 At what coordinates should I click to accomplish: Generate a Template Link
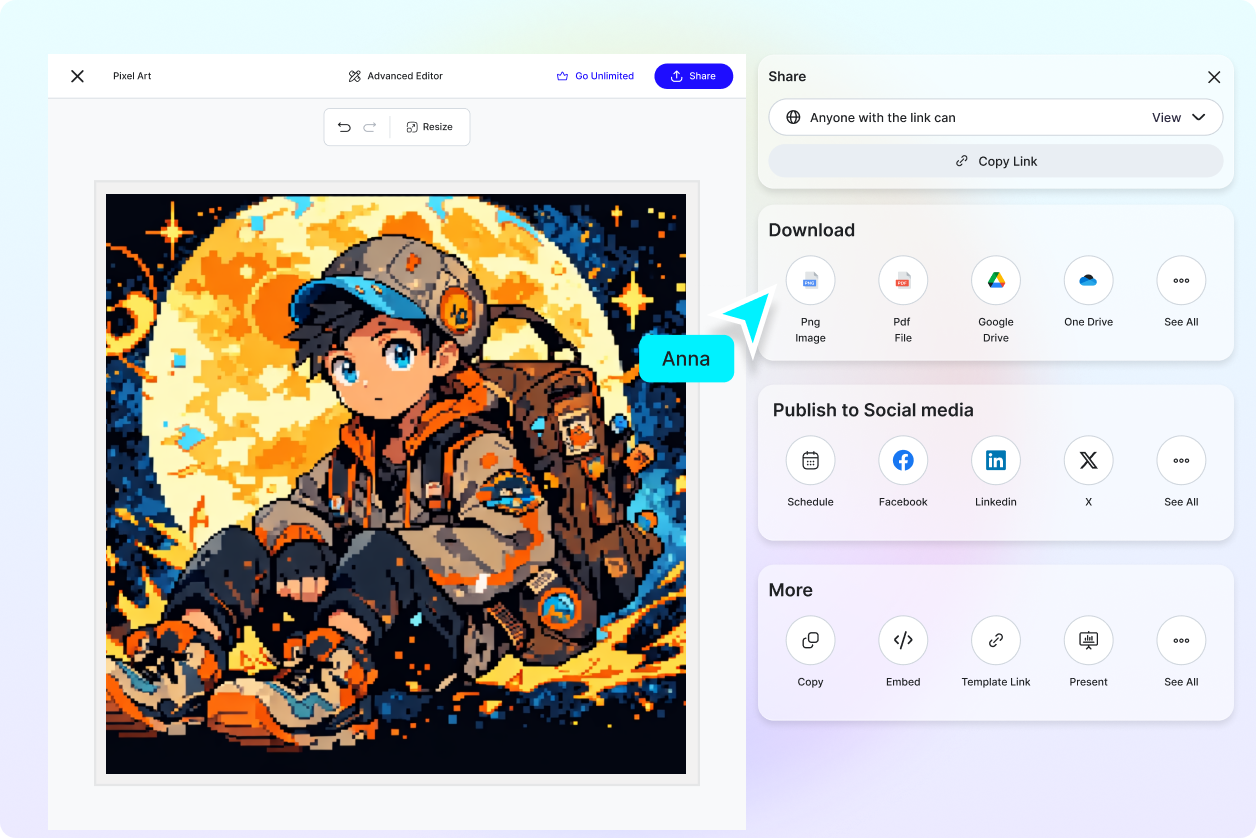[x=995, y=641]
